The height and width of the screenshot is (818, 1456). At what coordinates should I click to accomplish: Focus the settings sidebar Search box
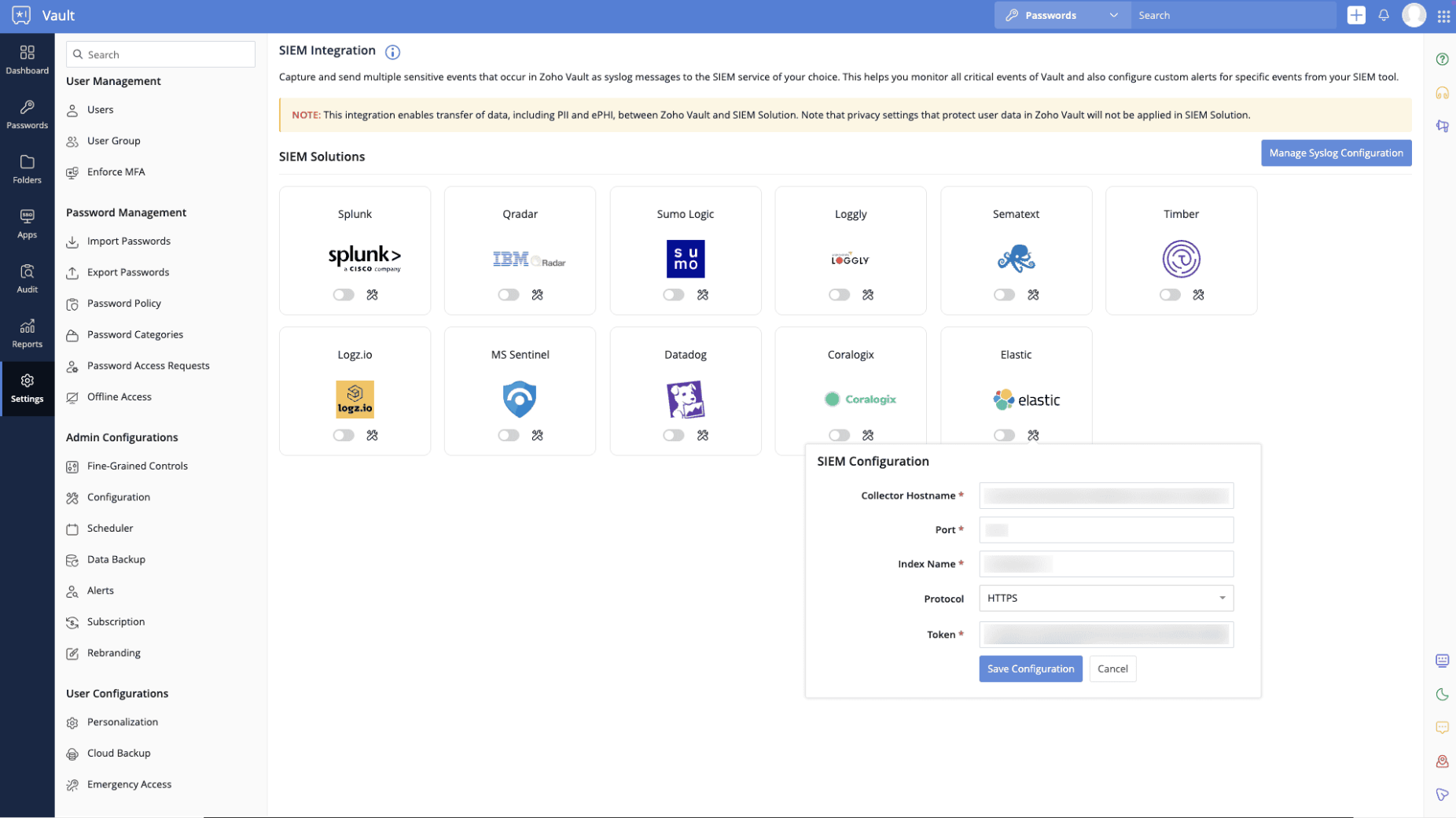point(160,54)
